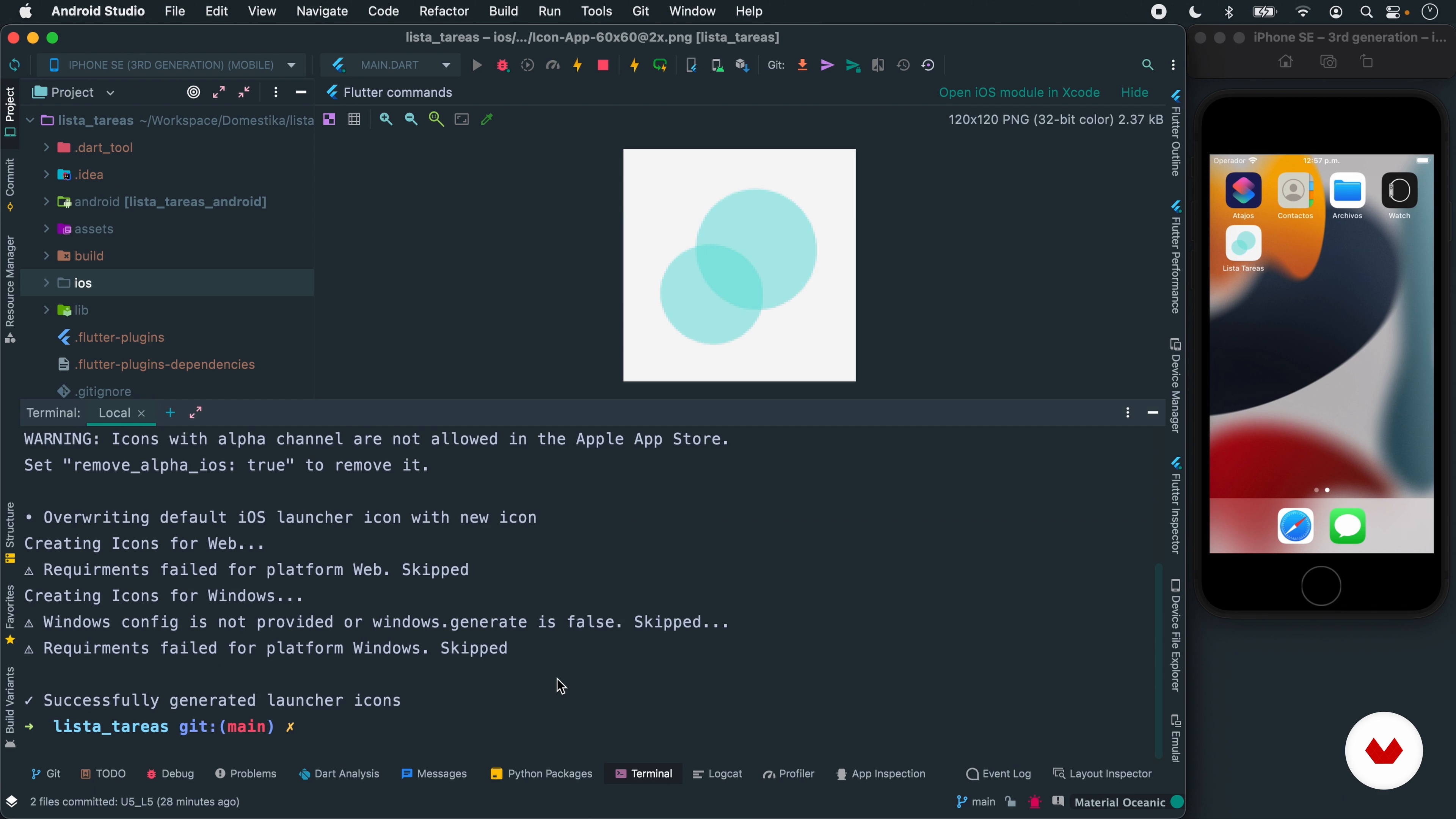Screen dimensions: 1456x819
Task: Open the Refactor menu
Action: point(444,11)
